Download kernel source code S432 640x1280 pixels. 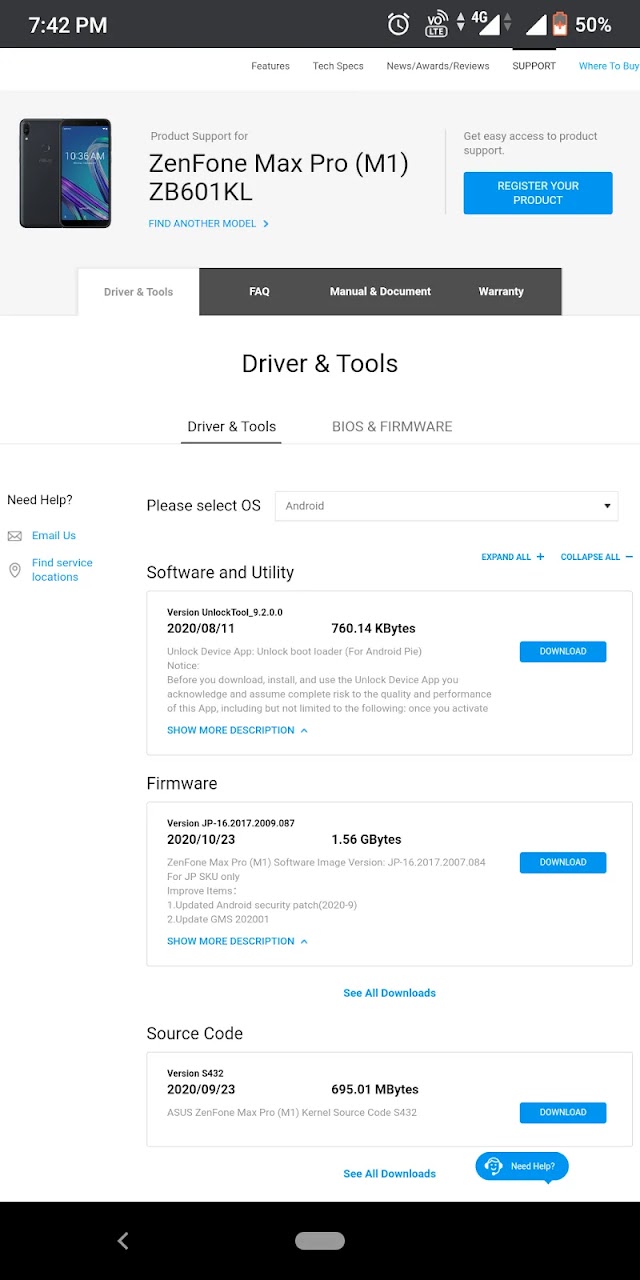[563, 1112]
